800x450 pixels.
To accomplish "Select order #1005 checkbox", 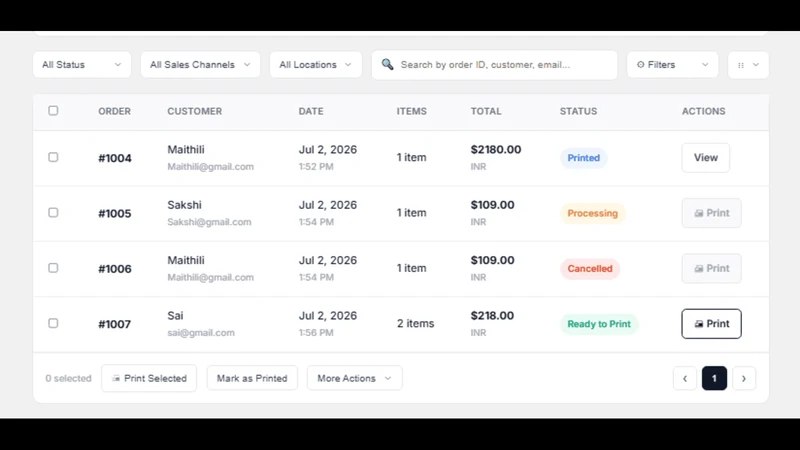I will click(x=53, y=212).
